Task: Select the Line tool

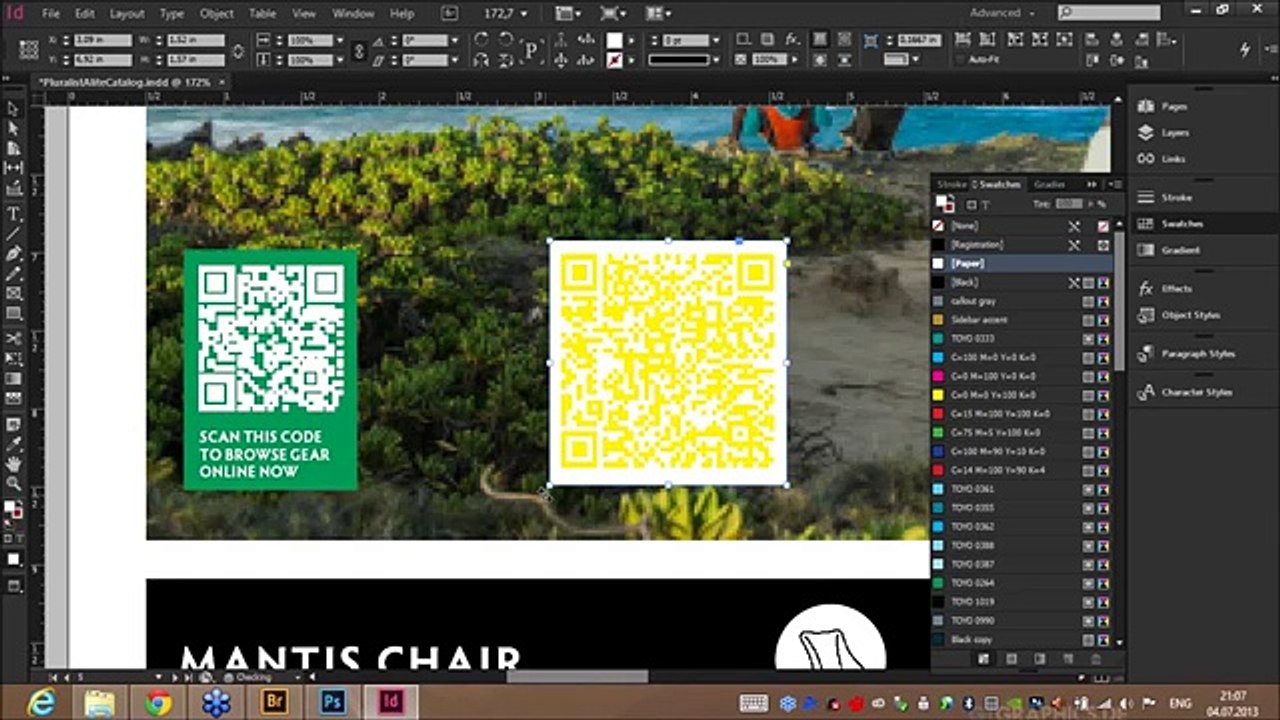Action: [13, 234]
